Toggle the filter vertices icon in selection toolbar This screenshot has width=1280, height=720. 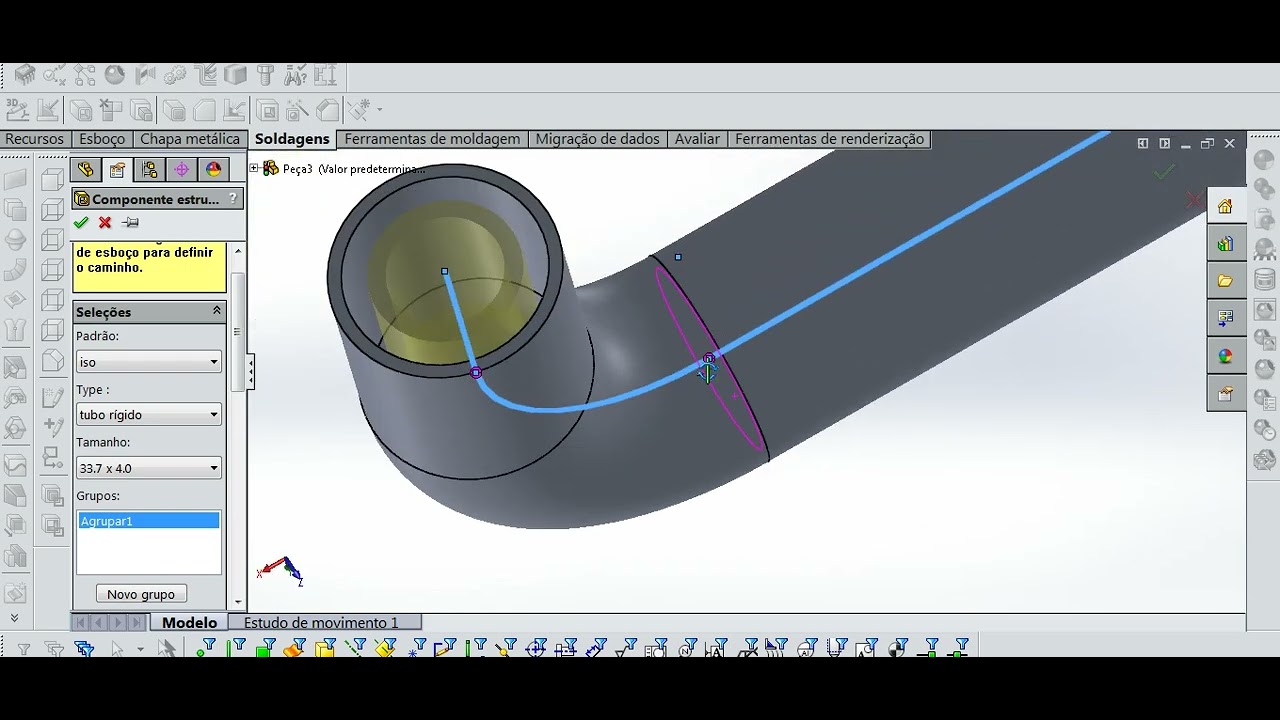[206, 648]
